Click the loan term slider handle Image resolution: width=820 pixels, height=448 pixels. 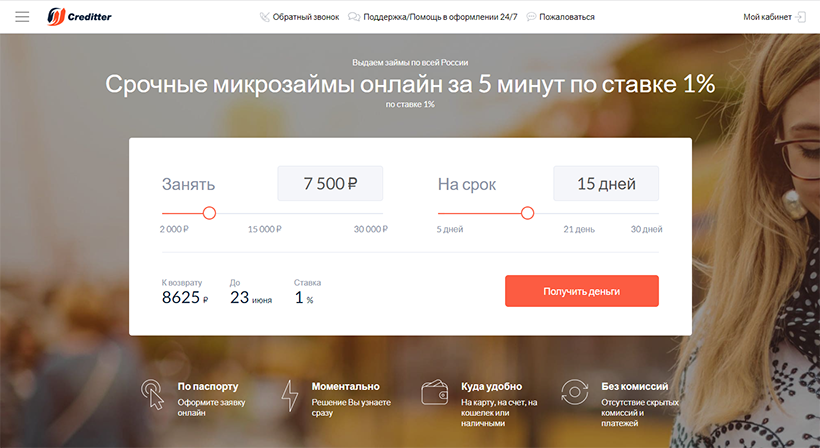coord(528,213)
